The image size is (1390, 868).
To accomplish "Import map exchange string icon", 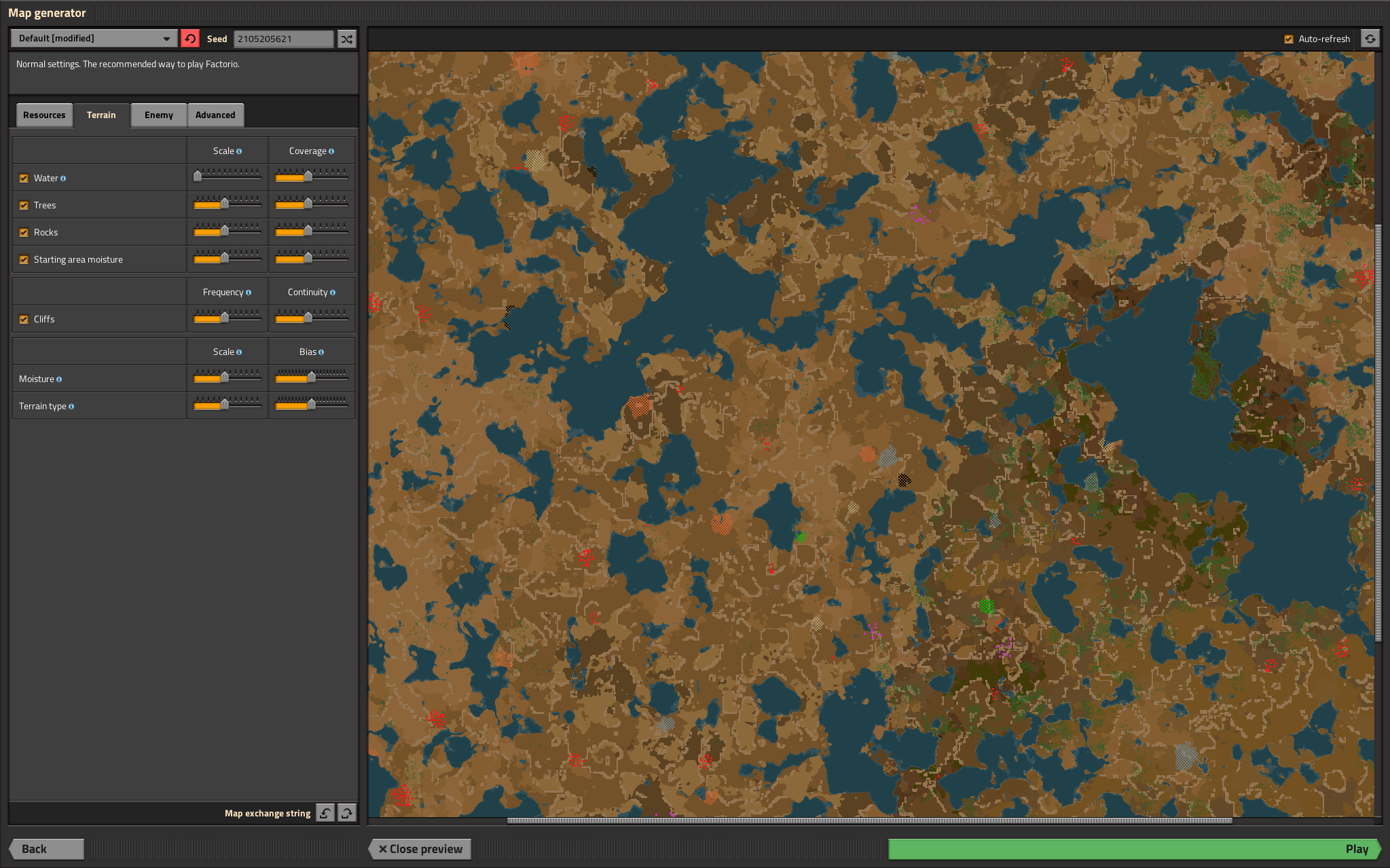I will click(x=326, y=813).
